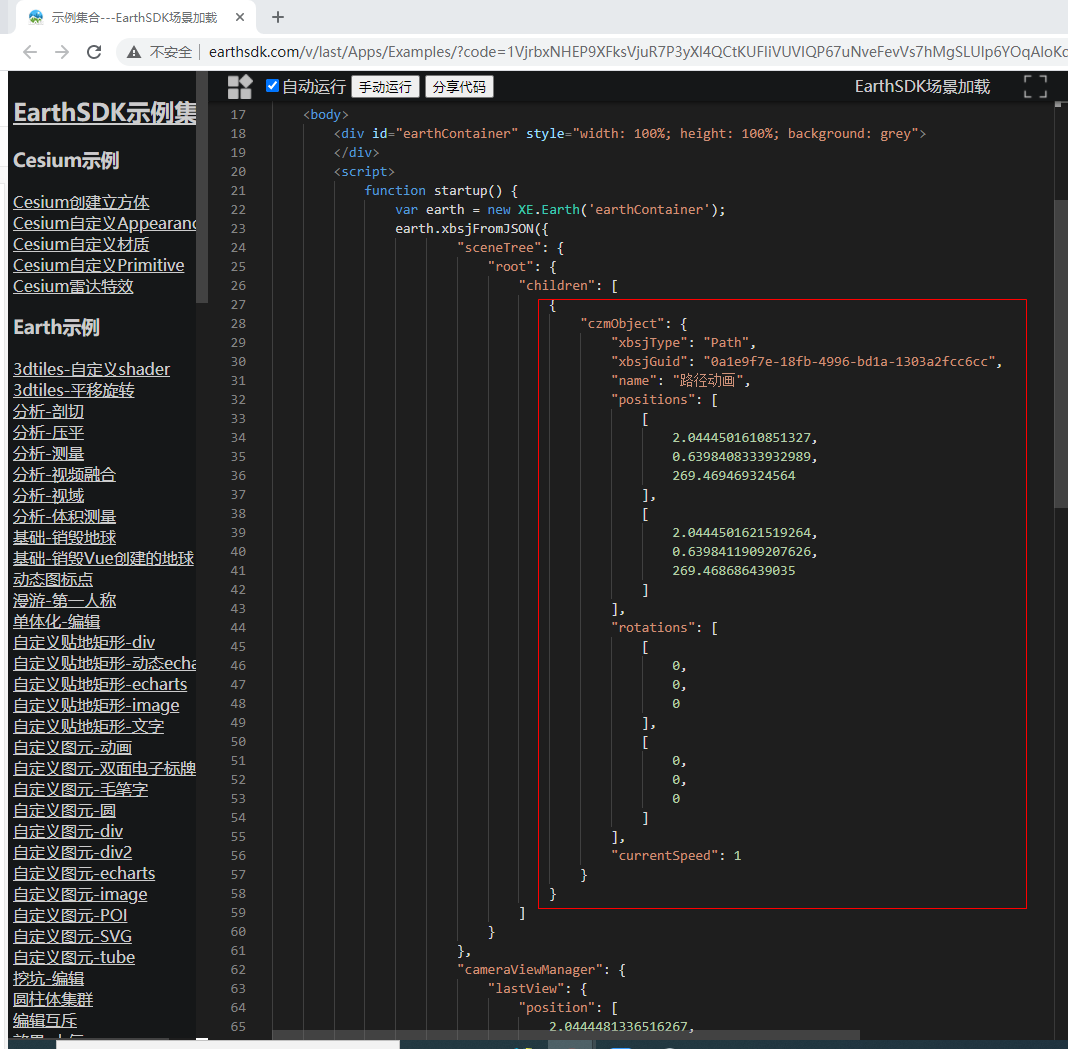Select the 示例集合 browser tab
This screenshot has height=1049, width=1068.
tap(136, 17)
